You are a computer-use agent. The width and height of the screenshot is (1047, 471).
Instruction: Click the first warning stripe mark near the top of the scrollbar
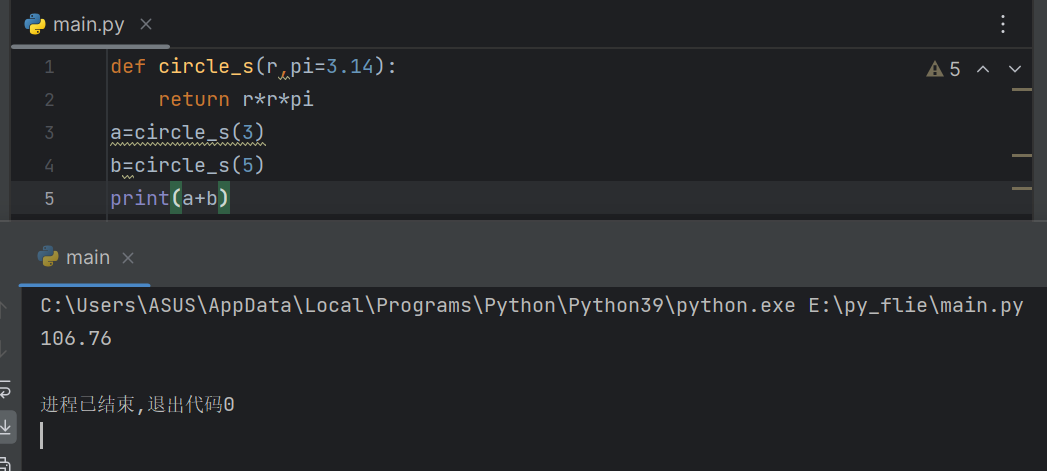point(1022,90)
